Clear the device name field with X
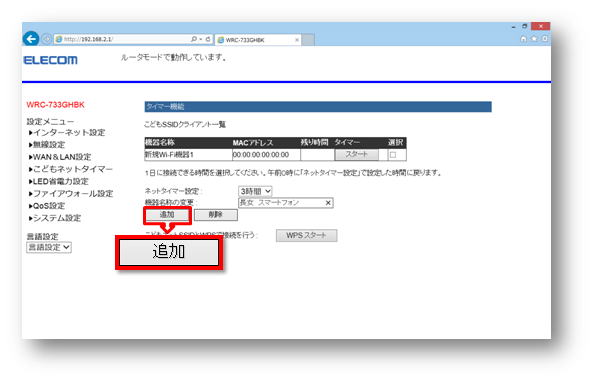 328,203
